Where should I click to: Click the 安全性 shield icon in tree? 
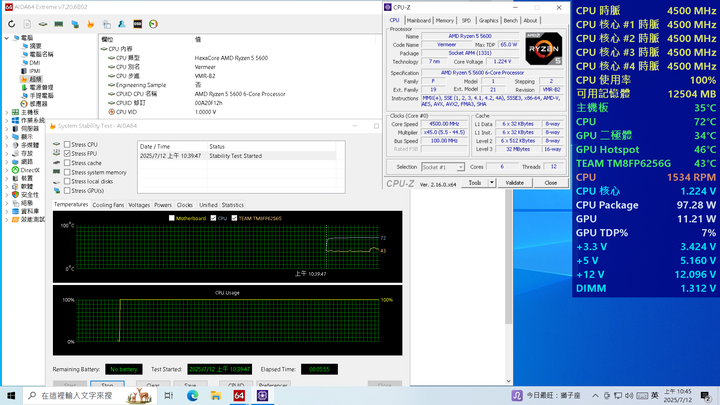[x=15, y=195]
